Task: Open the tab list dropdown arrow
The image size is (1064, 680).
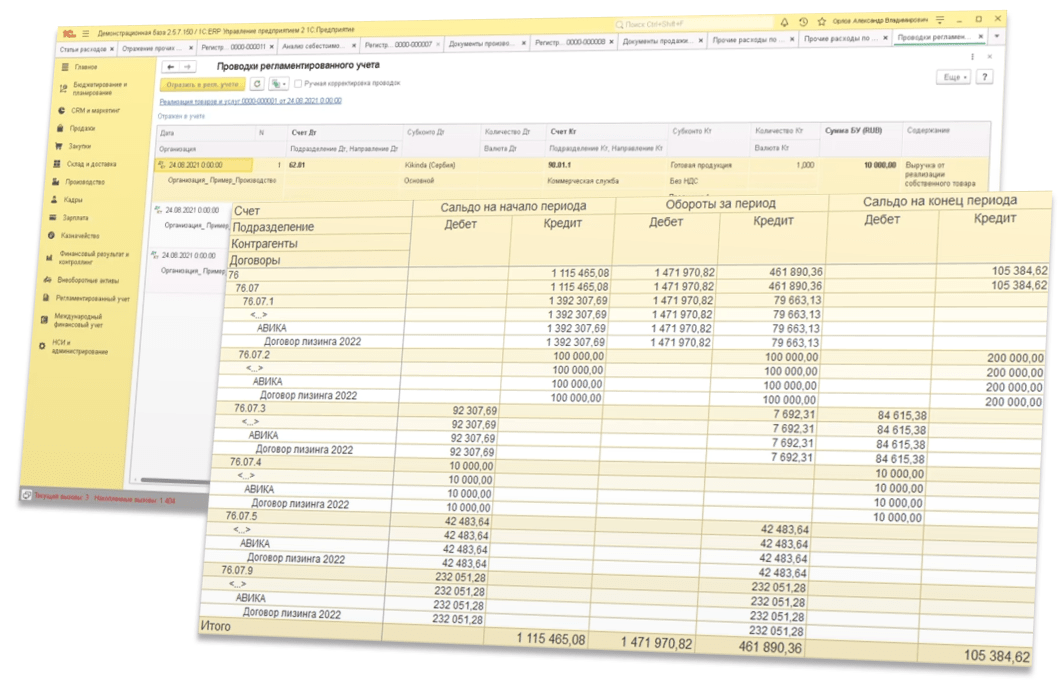Action: click(x=996, y=37)
